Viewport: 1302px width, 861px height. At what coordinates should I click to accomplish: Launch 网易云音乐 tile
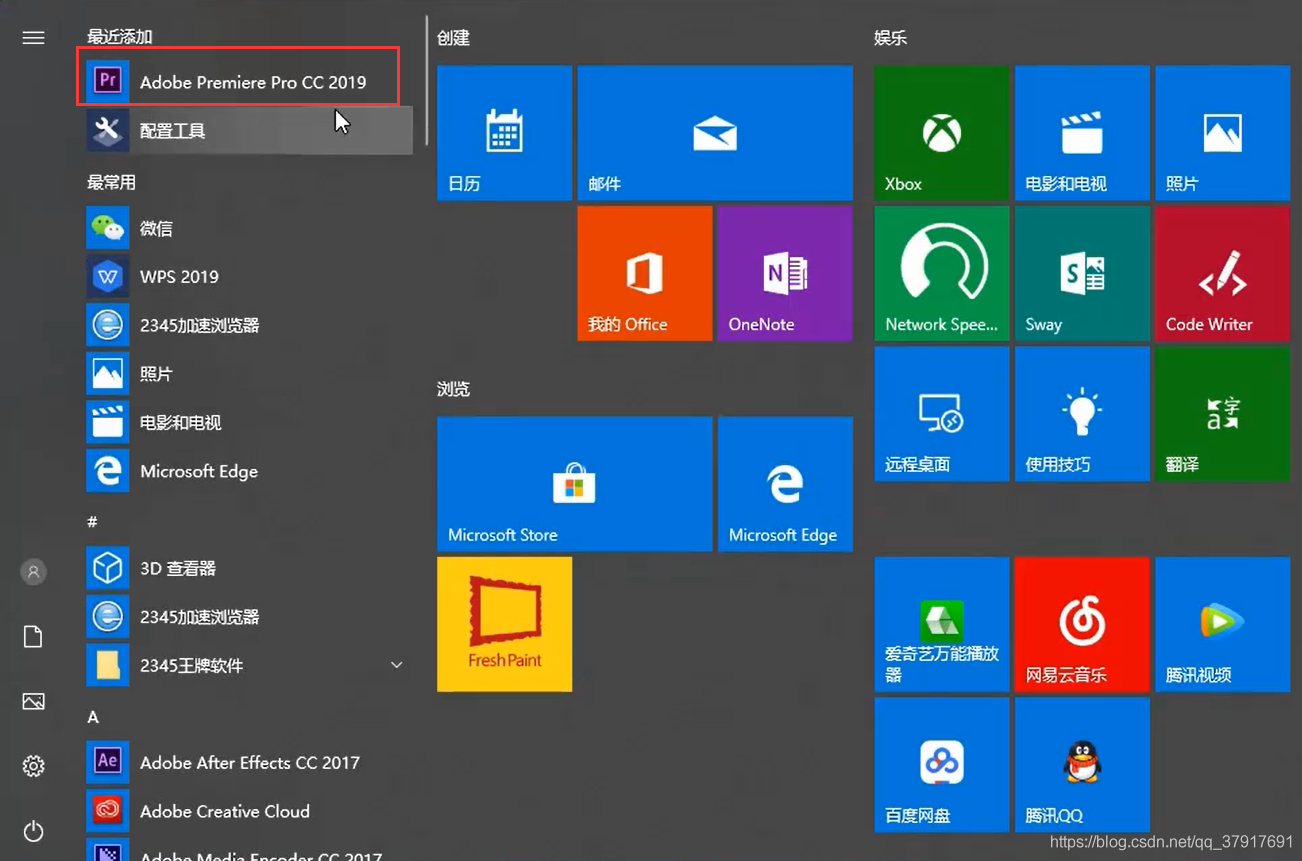click(x=1082, y=624)
